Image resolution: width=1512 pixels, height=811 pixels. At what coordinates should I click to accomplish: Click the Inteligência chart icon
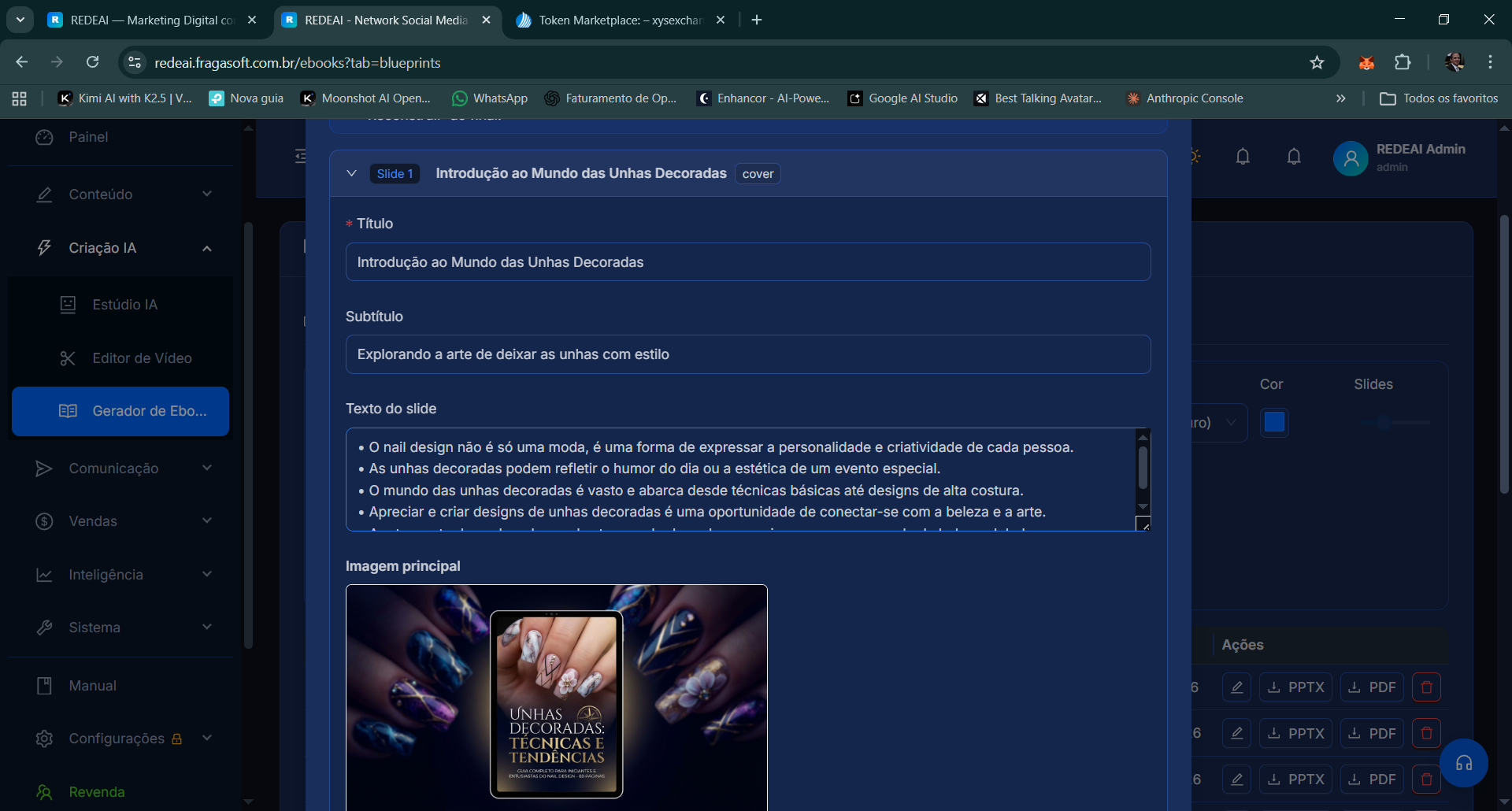44,575
